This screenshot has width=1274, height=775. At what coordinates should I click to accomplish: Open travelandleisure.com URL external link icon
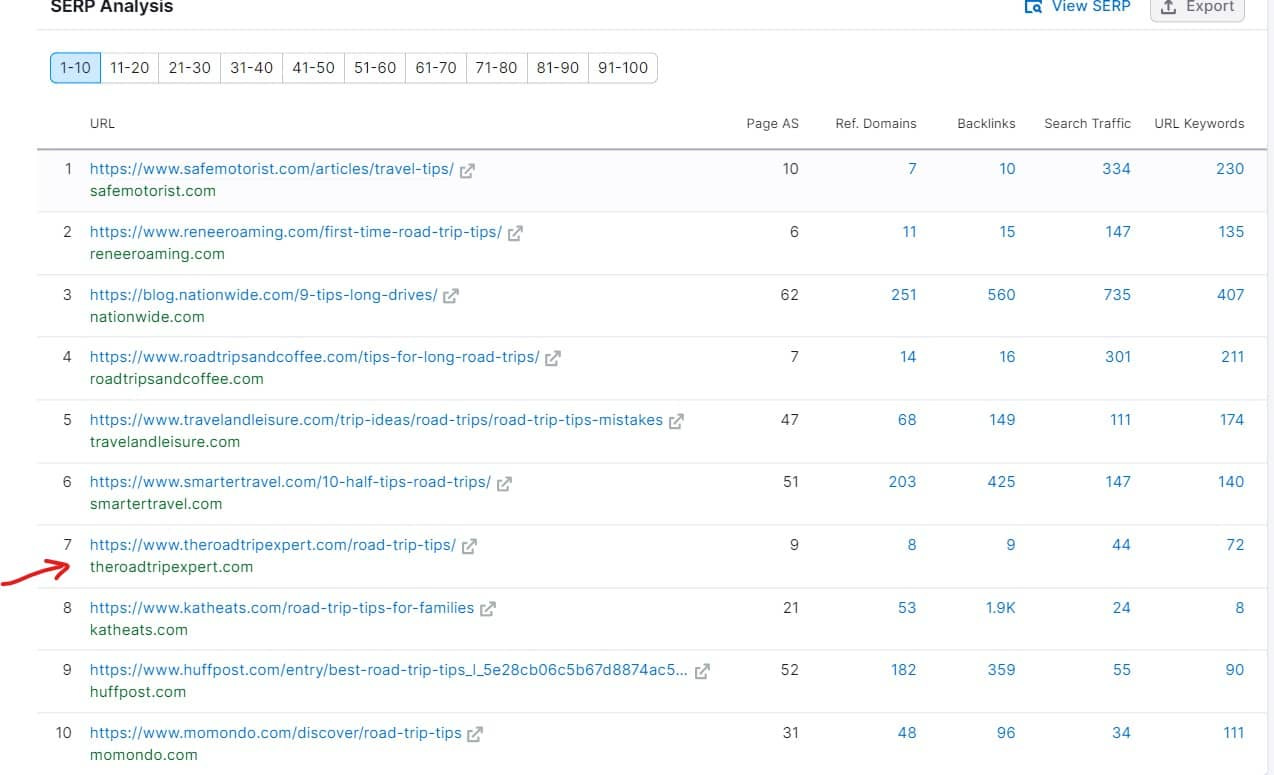point(676,421)
